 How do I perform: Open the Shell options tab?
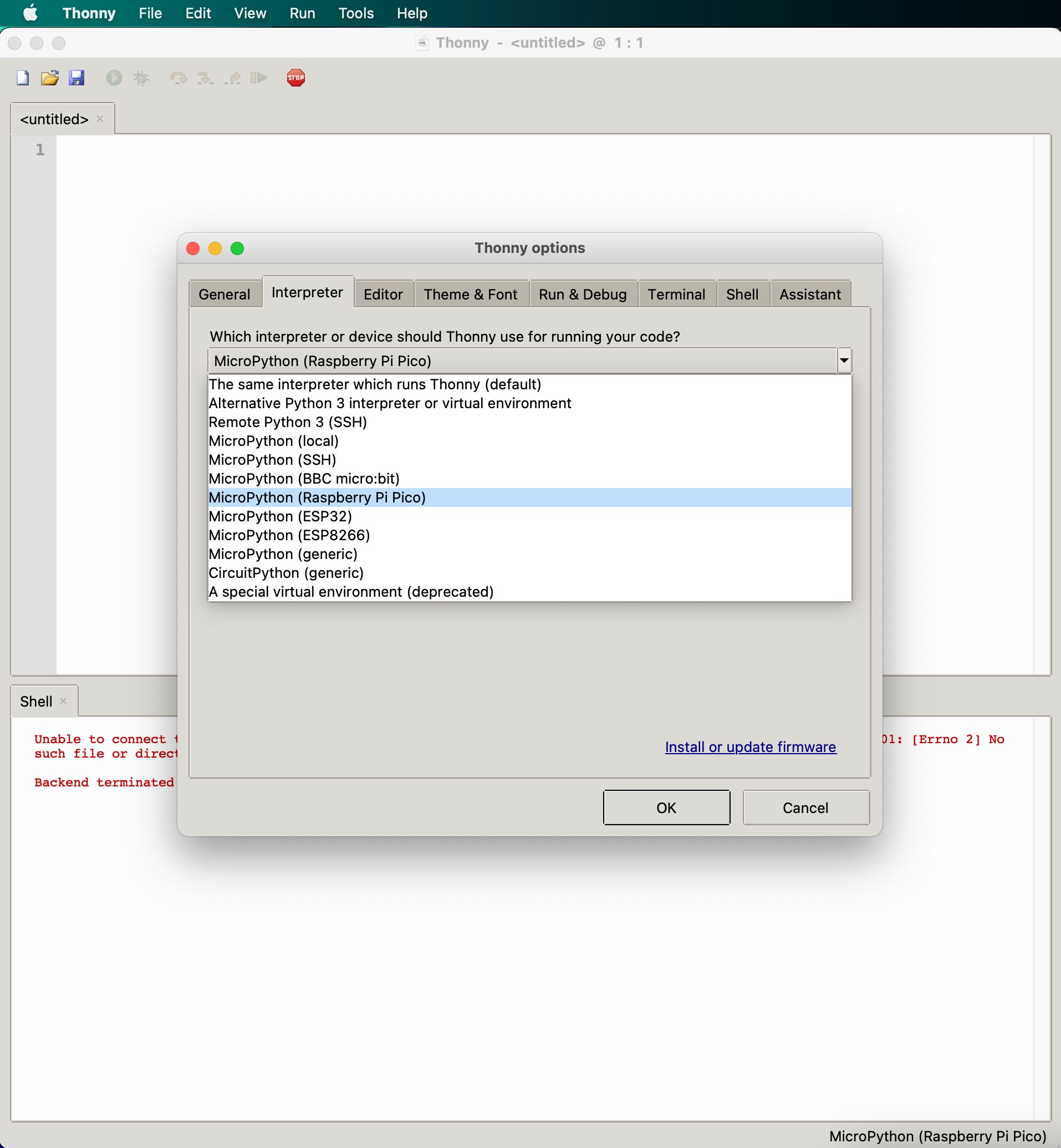(x=742, y=294)
